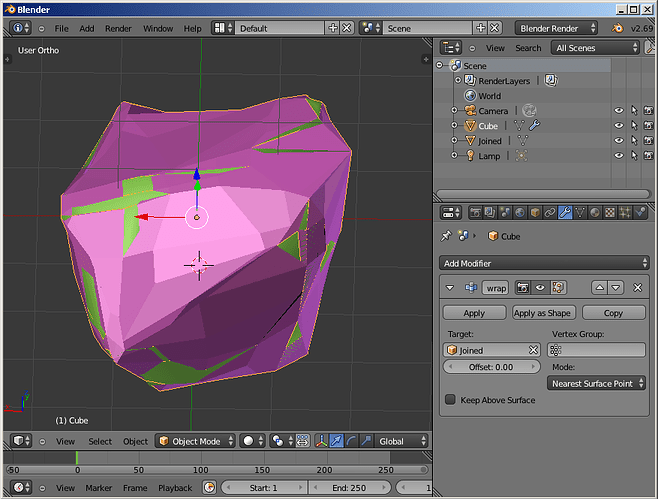Click the mesh data icon beside Joined
This screenshot has height=499, width=658.
click(x=522, y=140)
